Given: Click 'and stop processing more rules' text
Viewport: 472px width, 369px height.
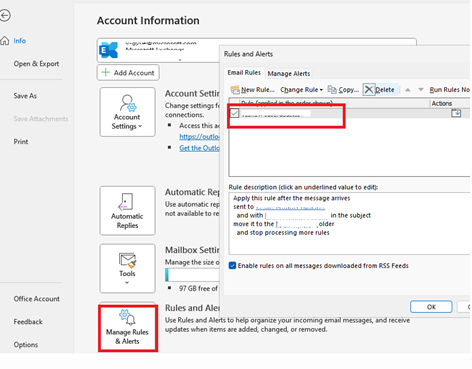Looking at the screenshot, I should pyautogui.click(x=283, y=233).
